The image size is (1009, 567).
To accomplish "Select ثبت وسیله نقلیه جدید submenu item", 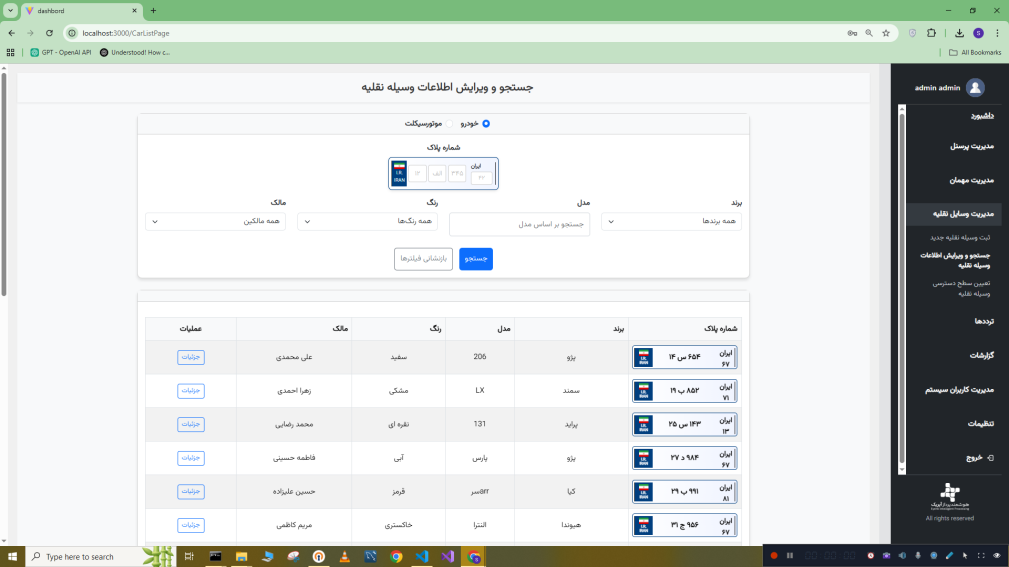I will tap(959, 237).
